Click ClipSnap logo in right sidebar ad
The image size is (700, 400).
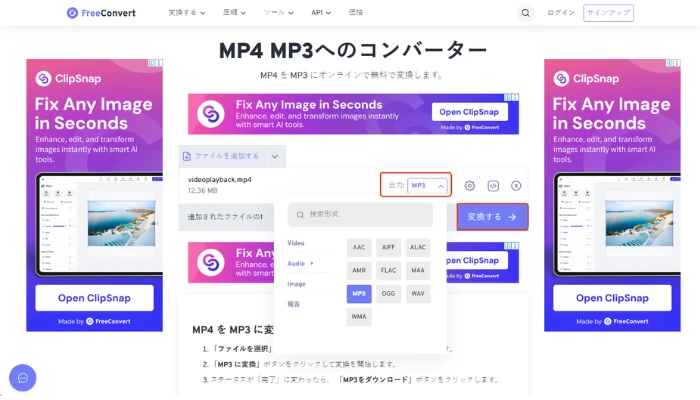coord(586,79)
